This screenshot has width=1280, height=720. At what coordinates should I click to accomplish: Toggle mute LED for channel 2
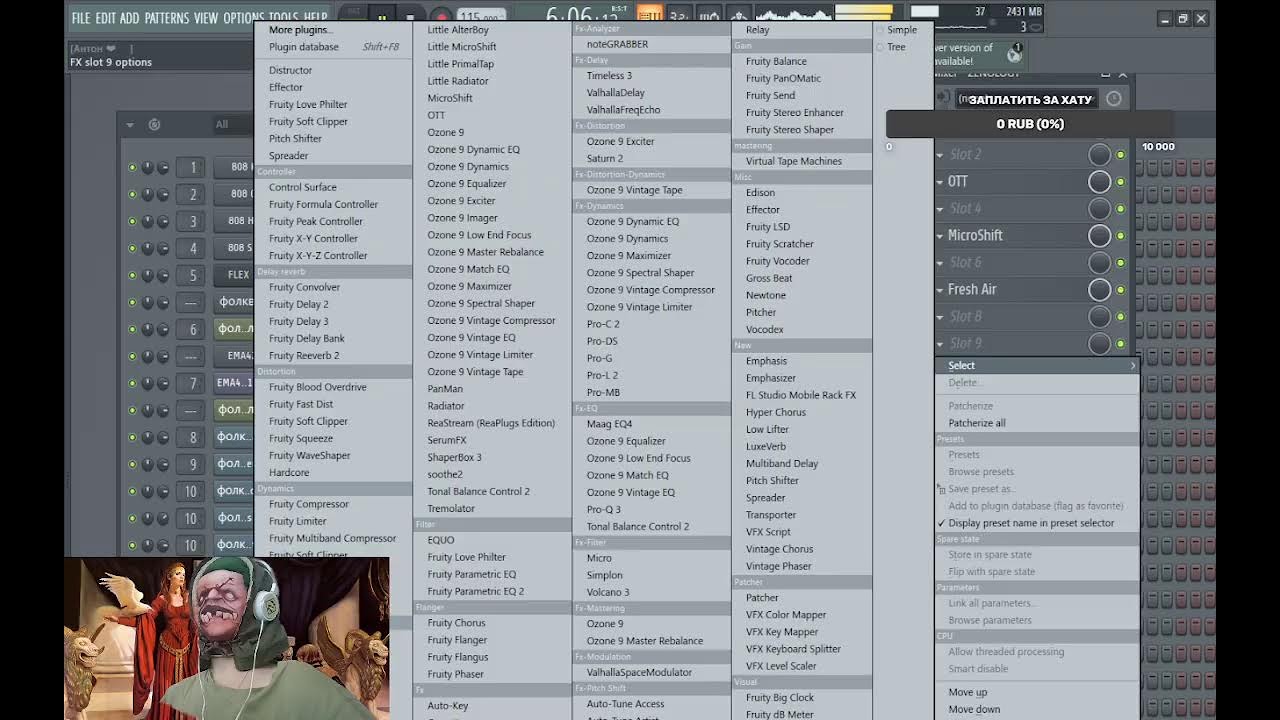132,194
